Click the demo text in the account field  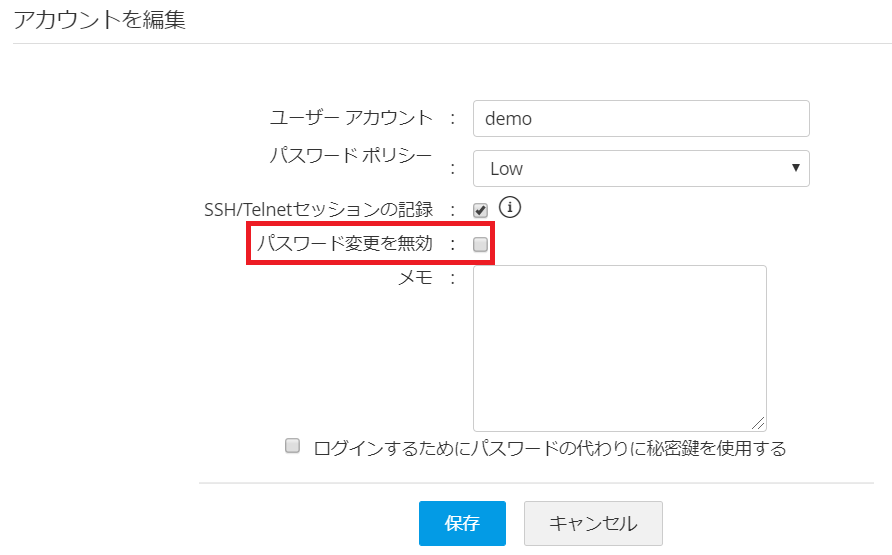pos(508,118)
